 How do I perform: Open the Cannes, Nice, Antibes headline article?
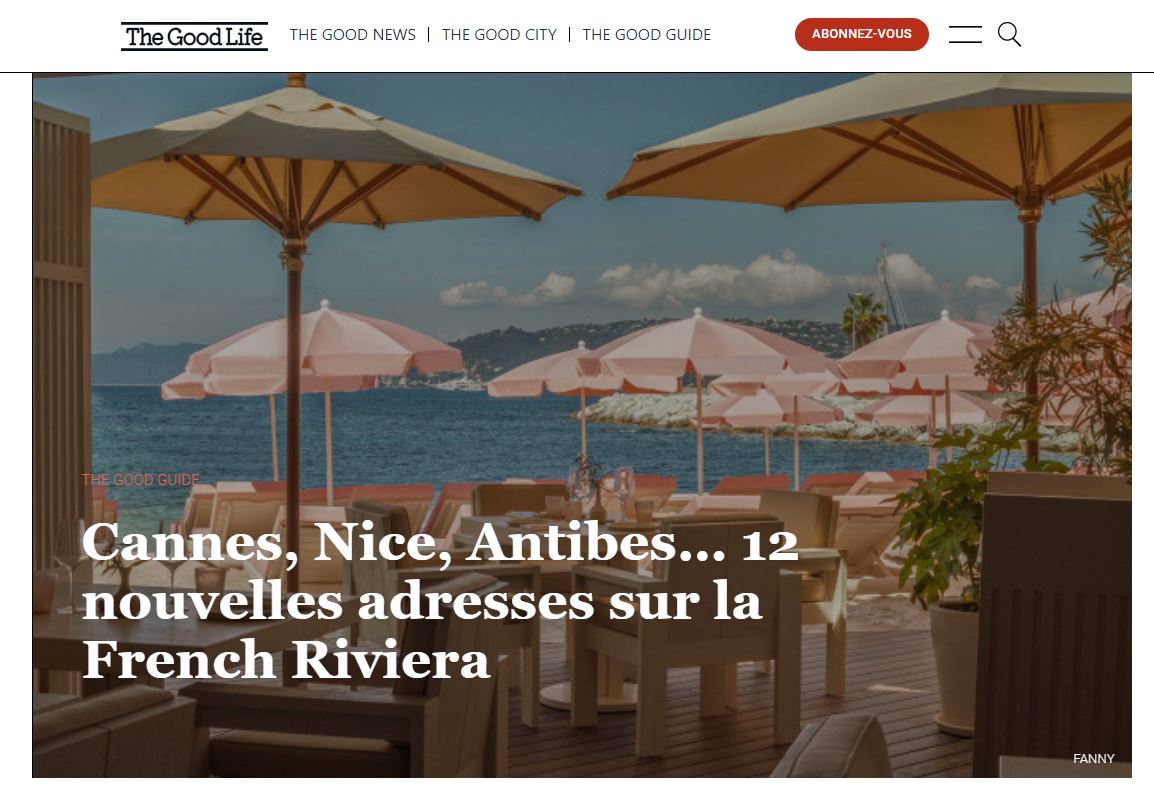coord(439,601)
